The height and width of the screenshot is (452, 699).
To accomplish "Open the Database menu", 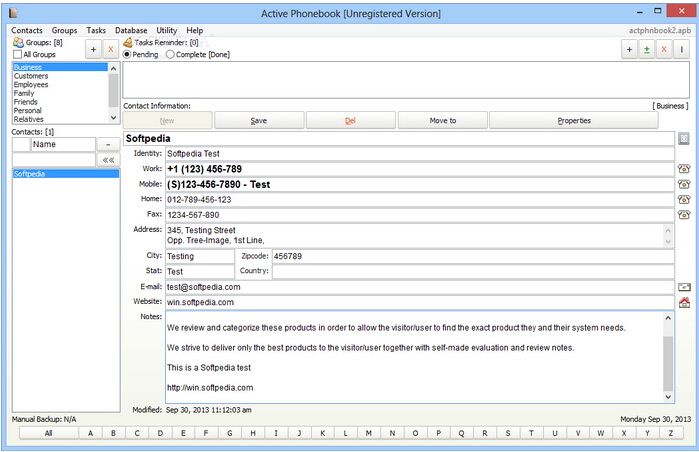I will 131,31.
